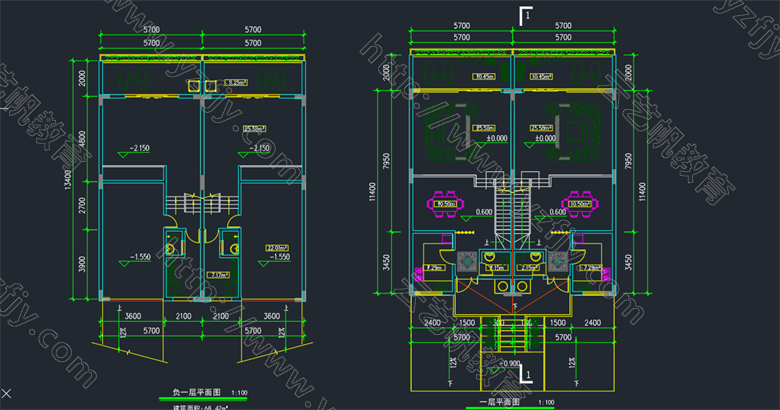Click -1.550 elevation in basement left unit
This screenshot has width=780, height=410.
140,257
